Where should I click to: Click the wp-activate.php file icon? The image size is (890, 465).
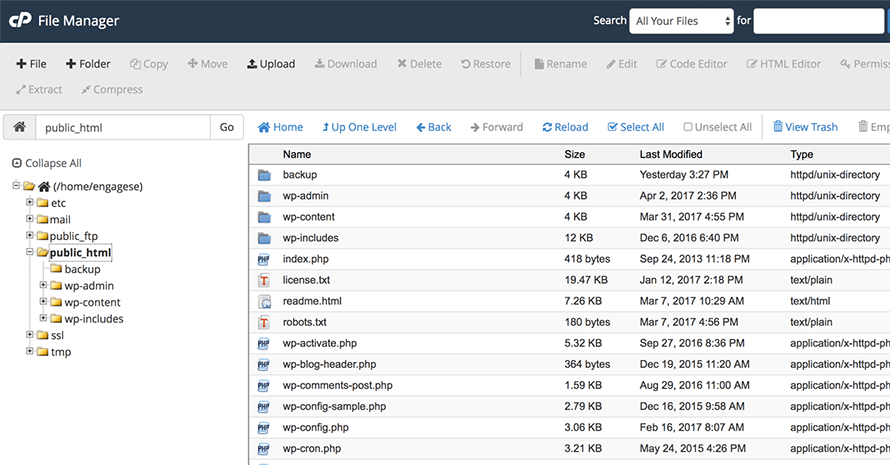(263, 343)
